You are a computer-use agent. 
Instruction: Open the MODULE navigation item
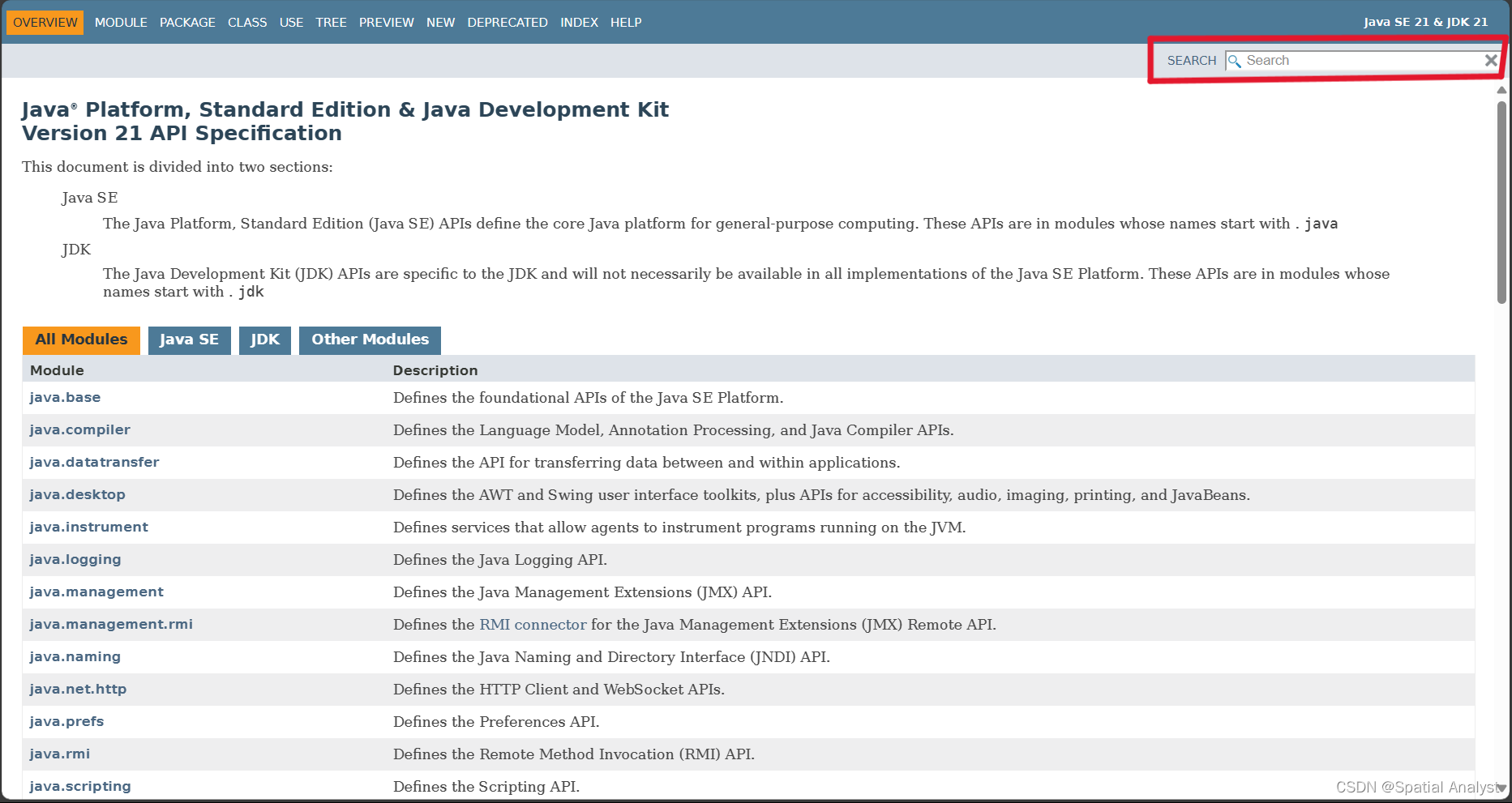click(x=121, y=23)
